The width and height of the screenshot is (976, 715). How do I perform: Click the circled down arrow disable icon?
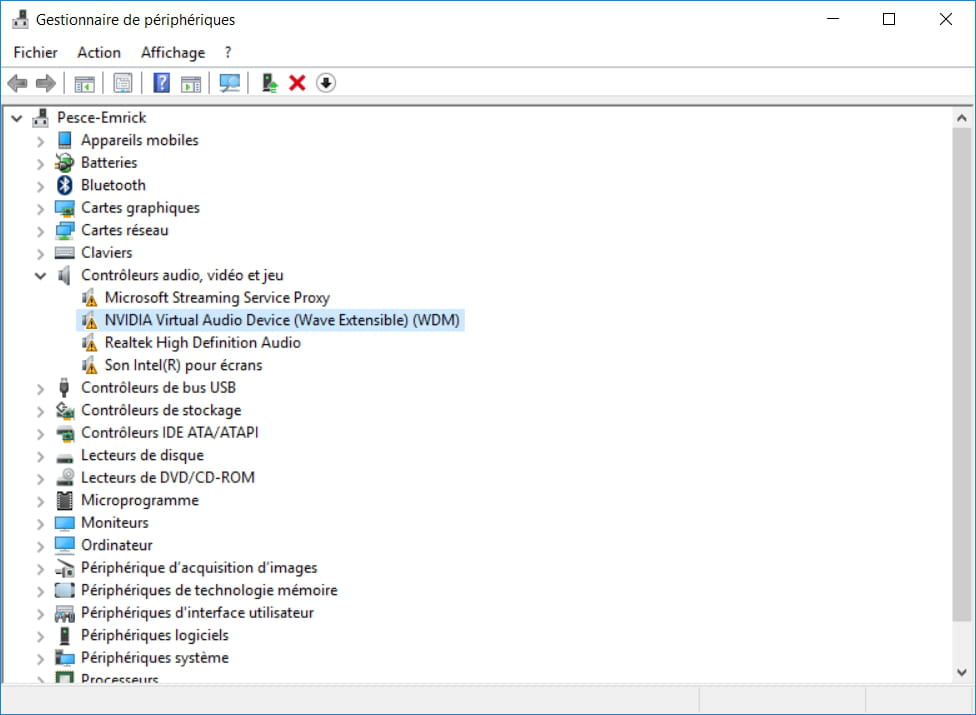click(x=326, y=83)
